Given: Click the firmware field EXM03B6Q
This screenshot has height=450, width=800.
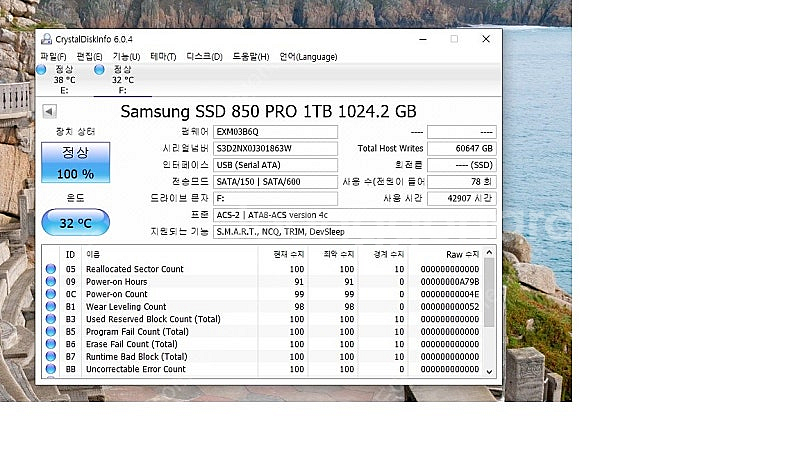Looking at the screenshot, I should (275, 132).
